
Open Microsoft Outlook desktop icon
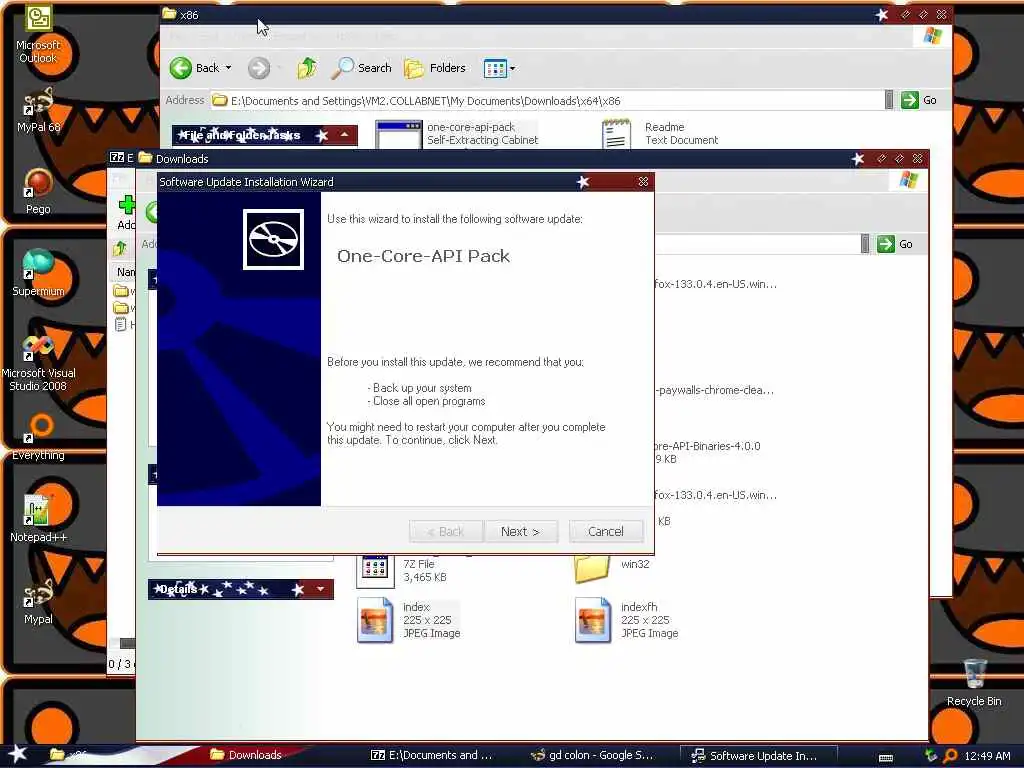pyautogui.click(x=38, y=34)
